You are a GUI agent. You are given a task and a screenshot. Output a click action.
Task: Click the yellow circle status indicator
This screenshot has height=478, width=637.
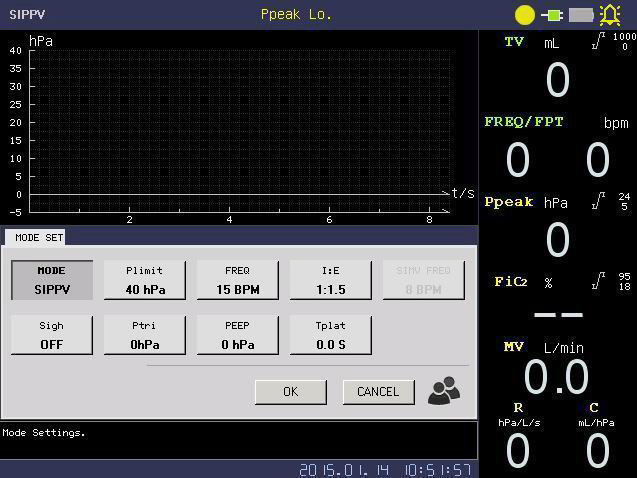[x=524, y=15]
